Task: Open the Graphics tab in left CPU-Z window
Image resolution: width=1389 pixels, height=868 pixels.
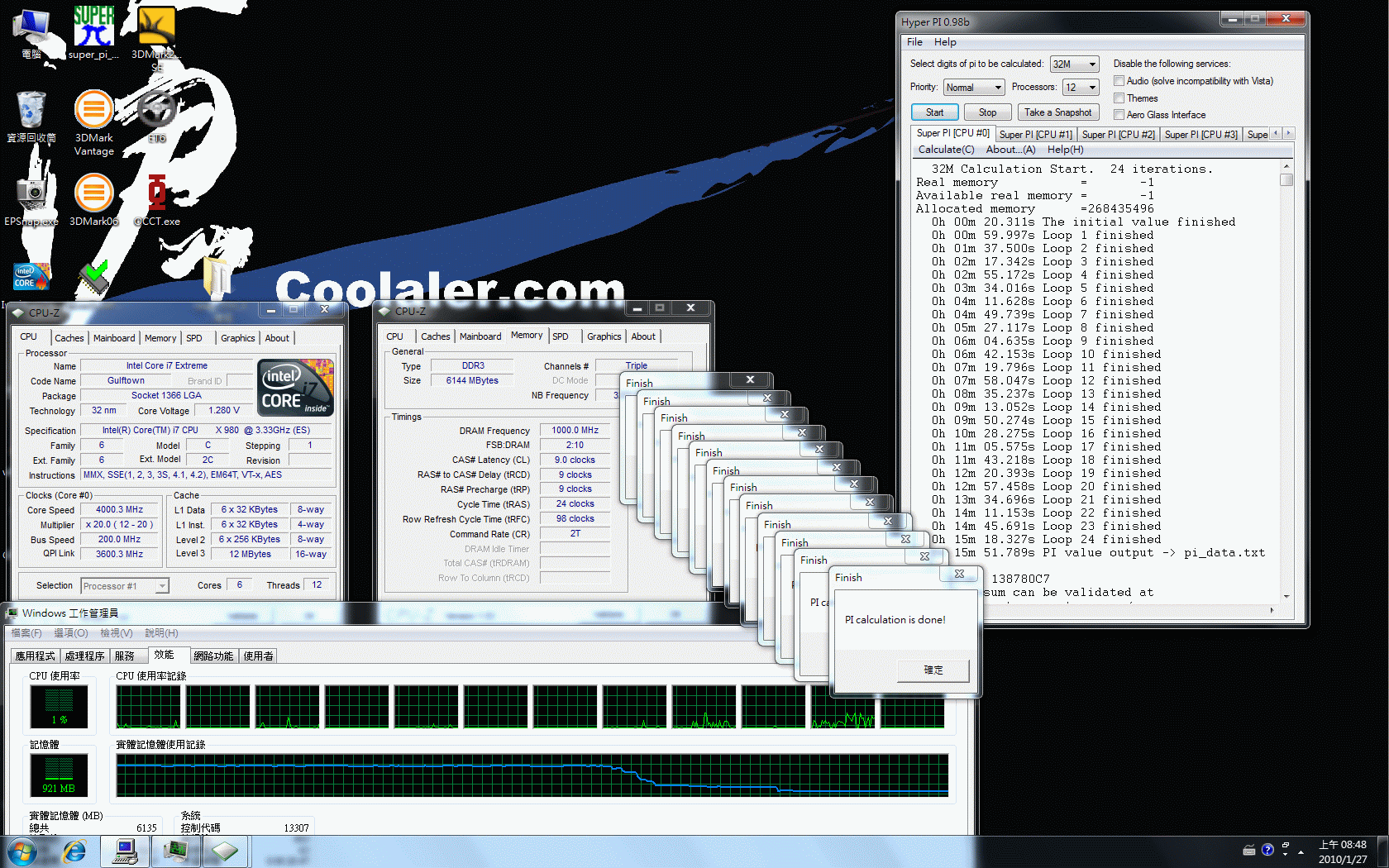Action: (238, 338)
